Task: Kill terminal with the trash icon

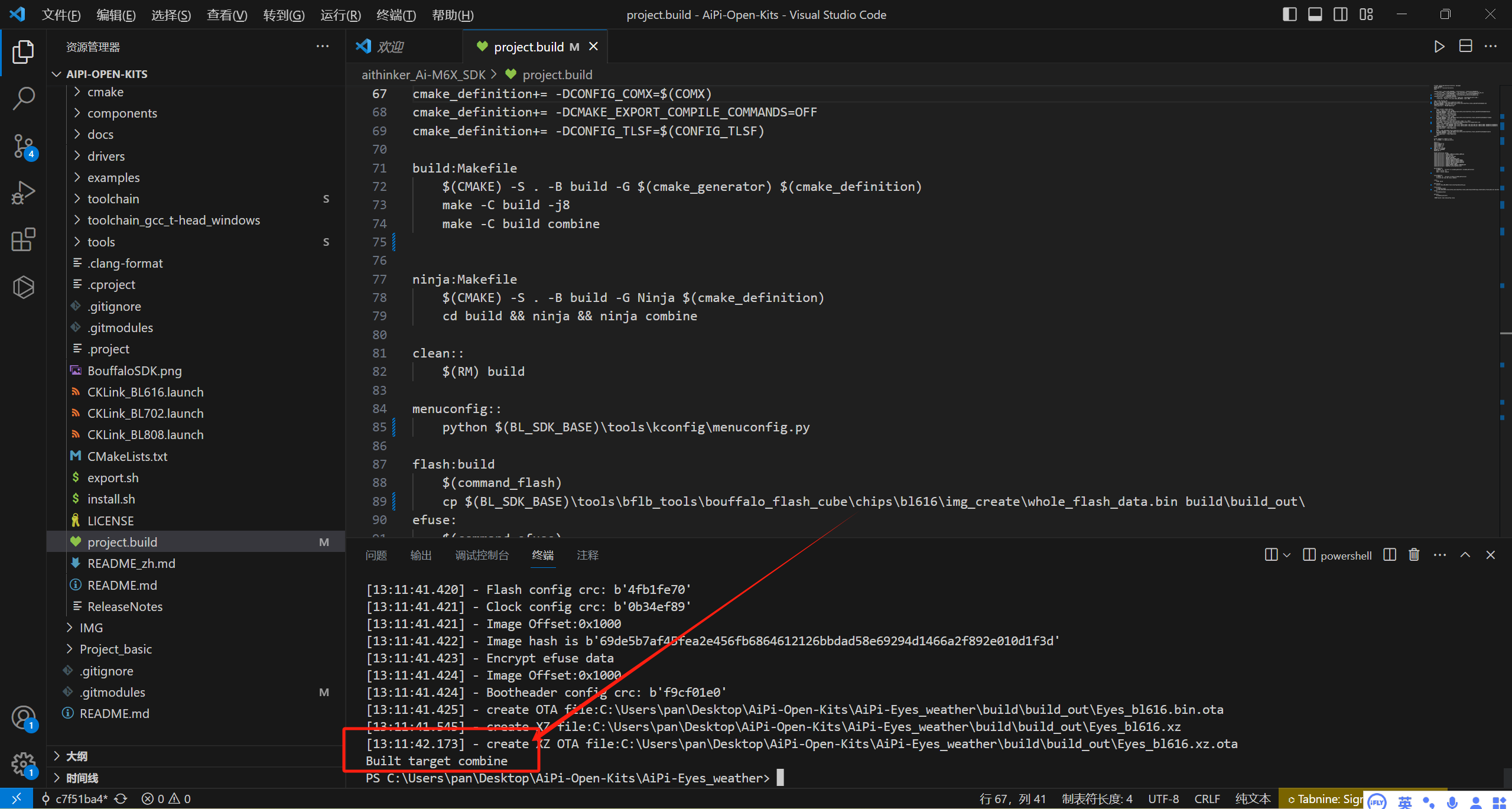Action: point(1414,555)
